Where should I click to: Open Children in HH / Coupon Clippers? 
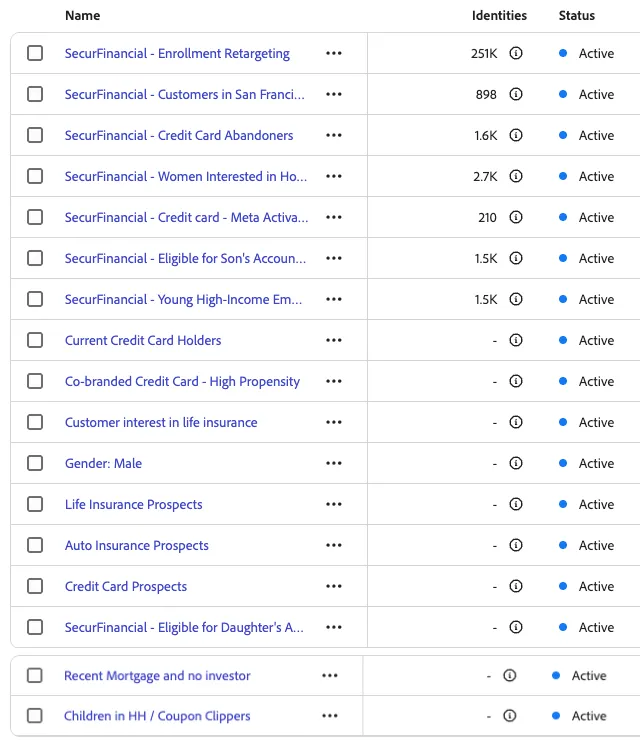click(x=157, y=716)
